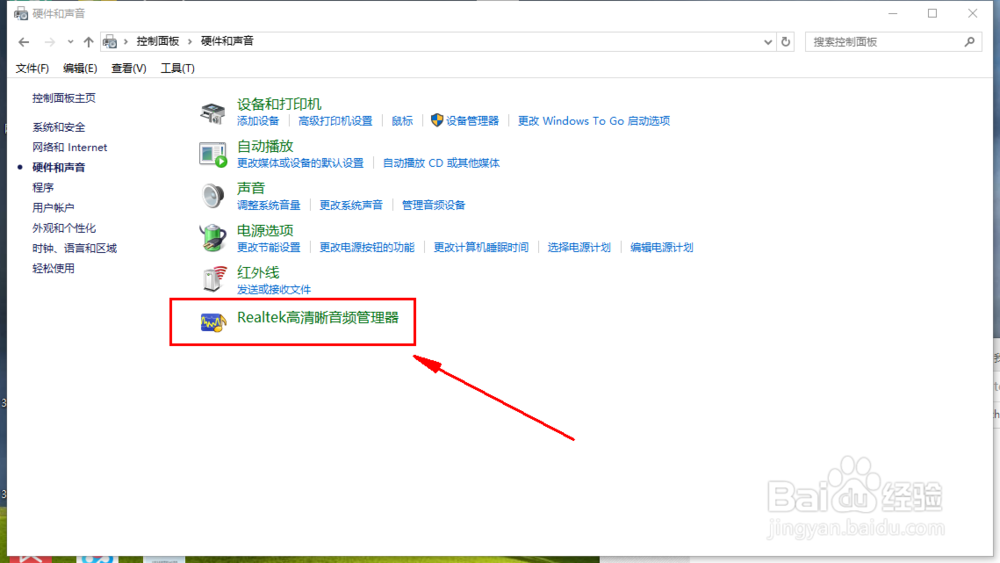The image size is (1000, 563).
Task: Open the 设备和打印机 heading link
Action: 279,104
